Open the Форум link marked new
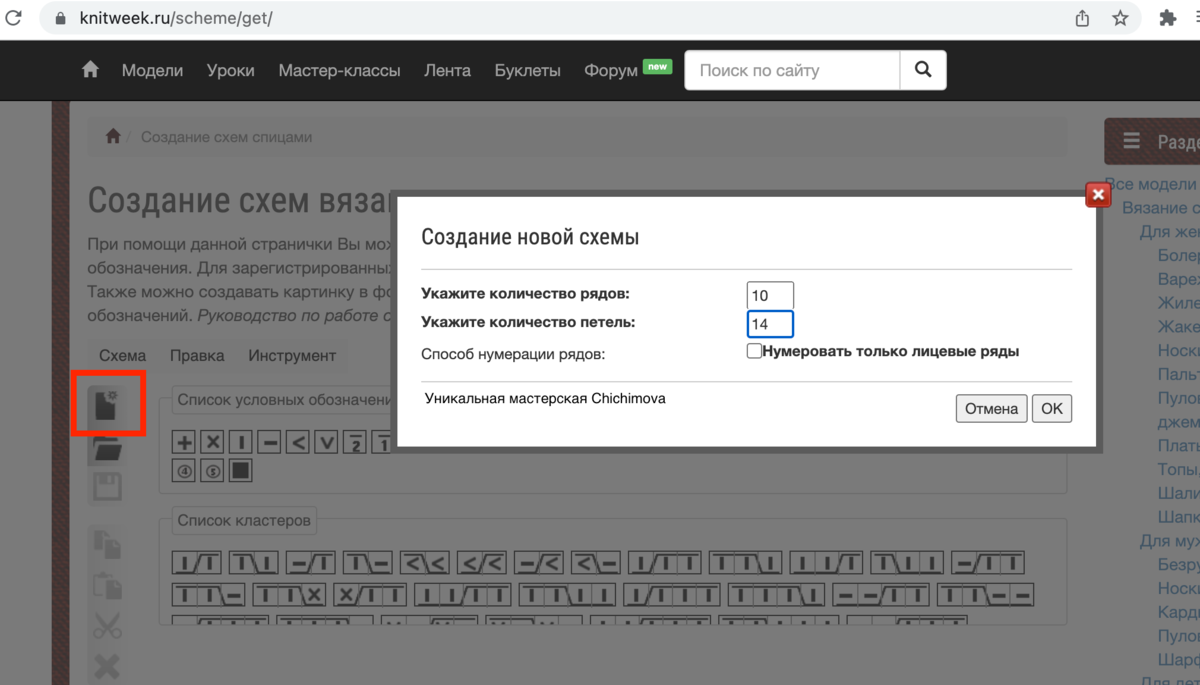 pyautogui.click(x=610, y=70)
